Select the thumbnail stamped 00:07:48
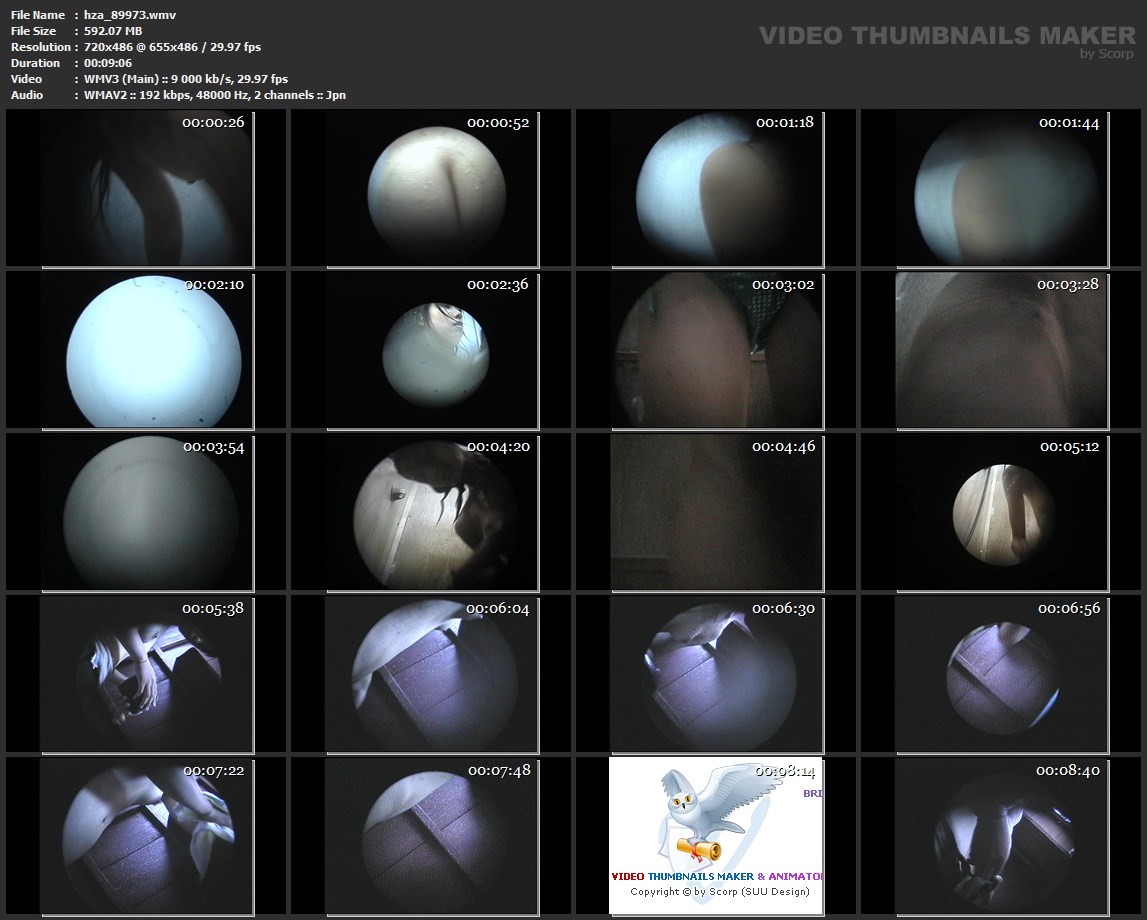Screen dimensions: 1147x920 [432, 836]
